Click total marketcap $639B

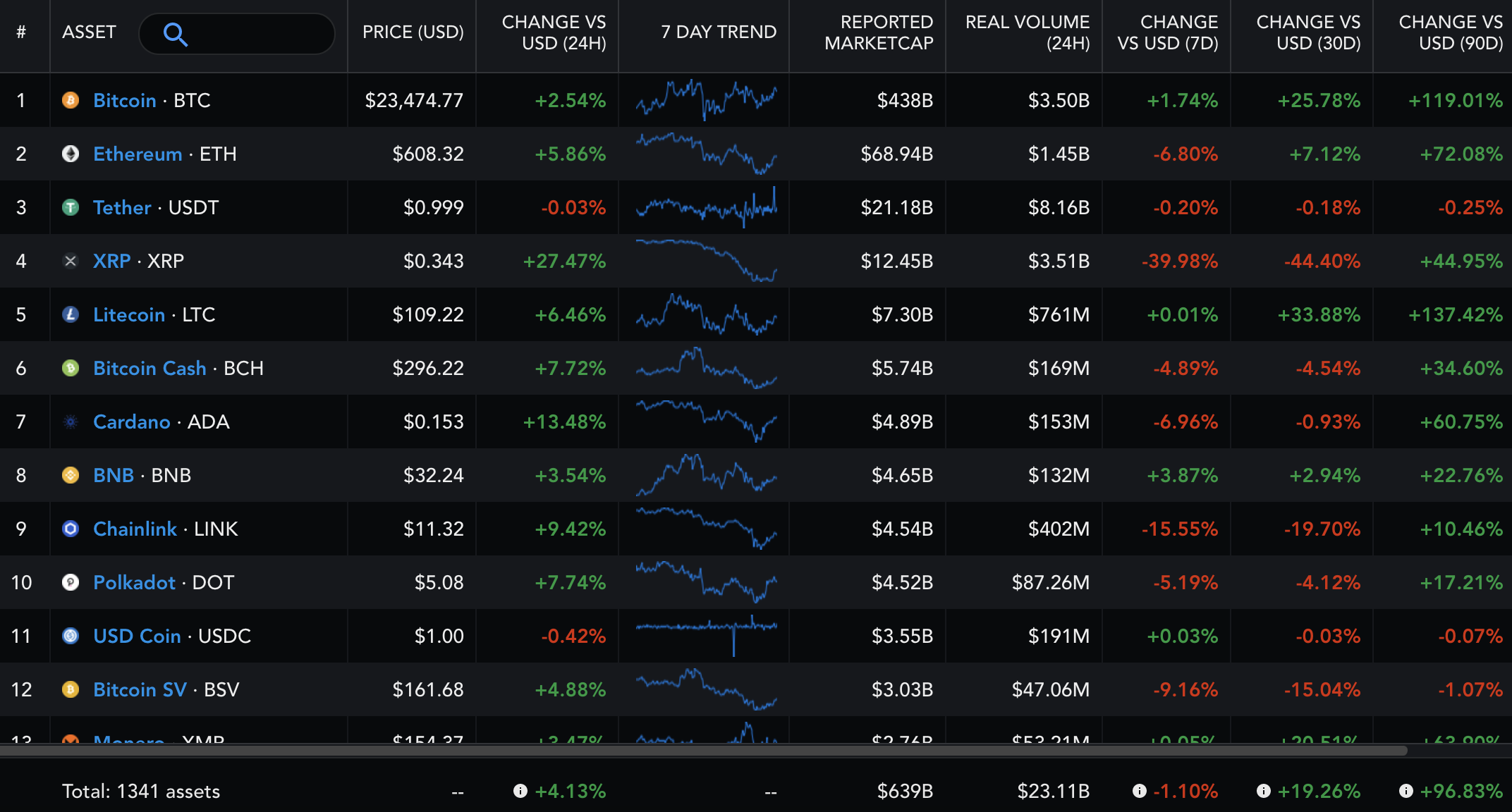coord(905,791)
